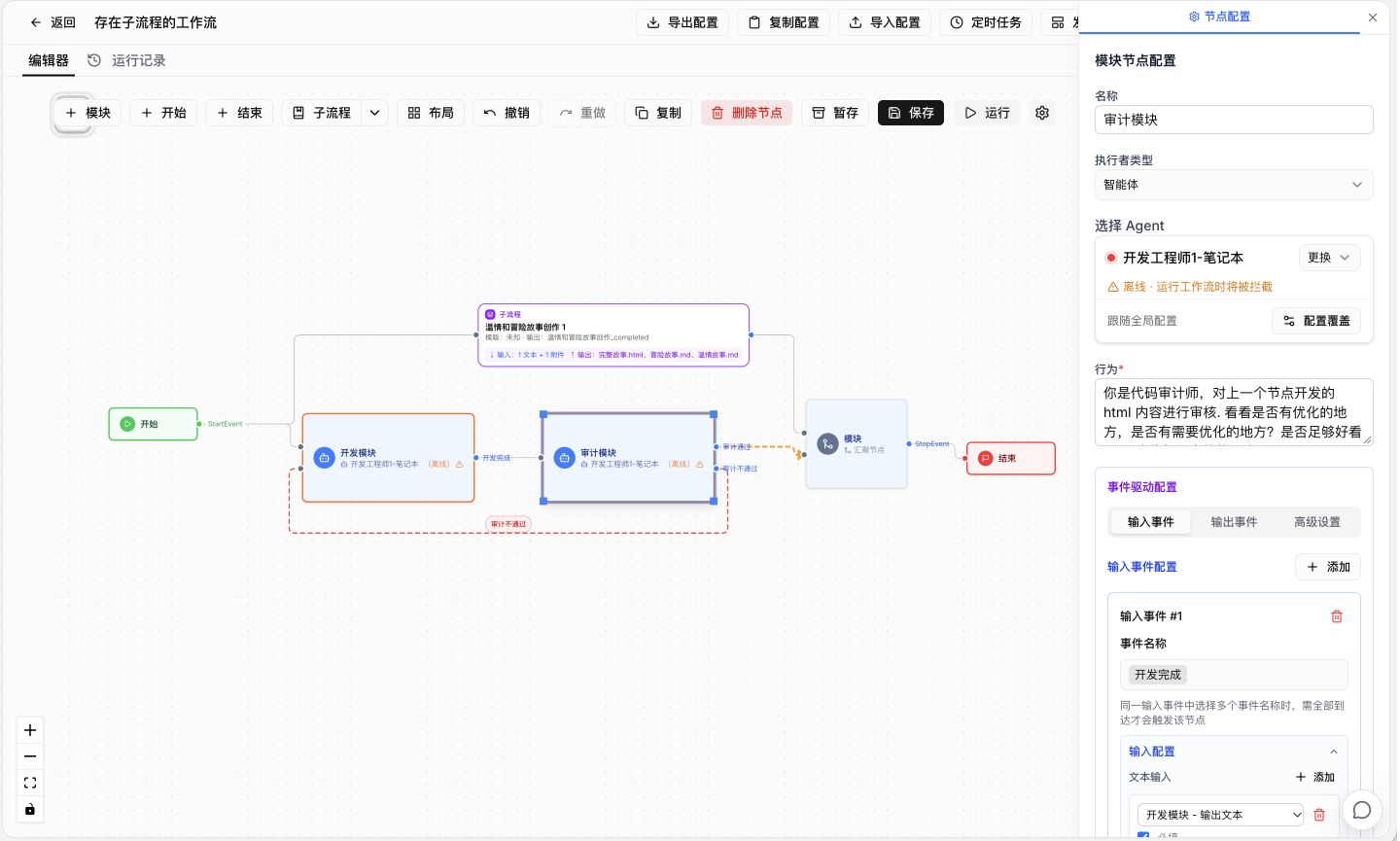Screen dimensions: 1400x841
Task: Click the 保存 button
Action: point(911,113)
